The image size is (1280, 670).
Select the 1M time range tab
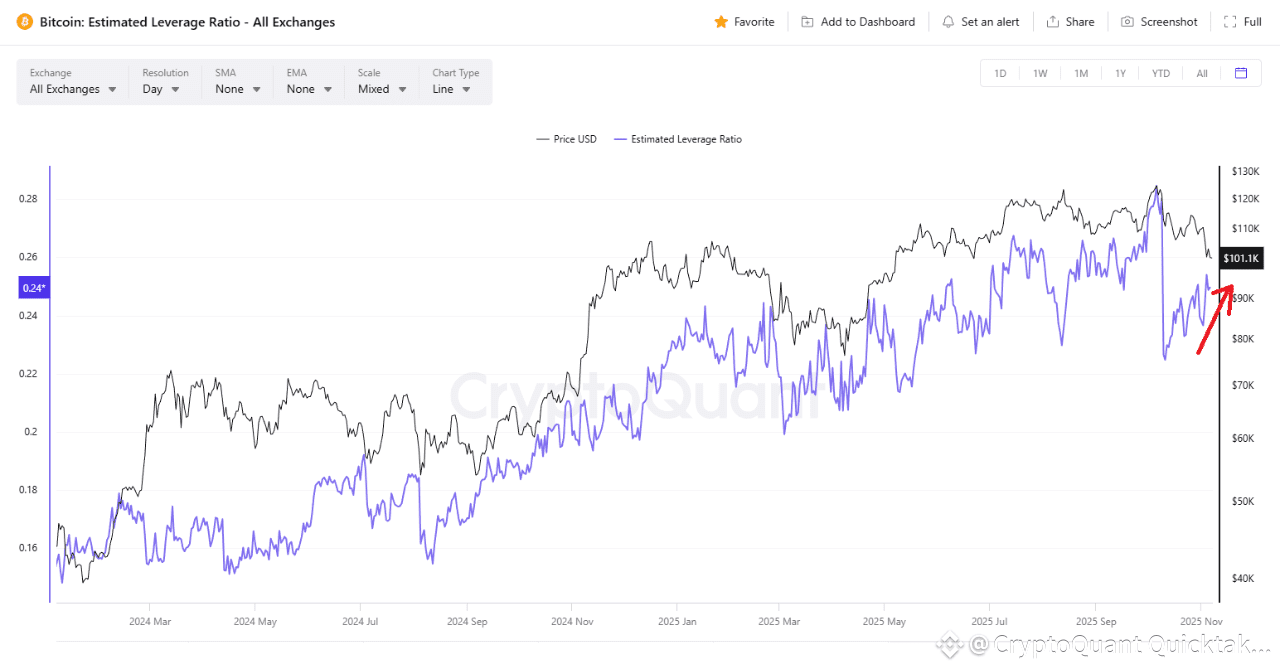pos(1081,73)
